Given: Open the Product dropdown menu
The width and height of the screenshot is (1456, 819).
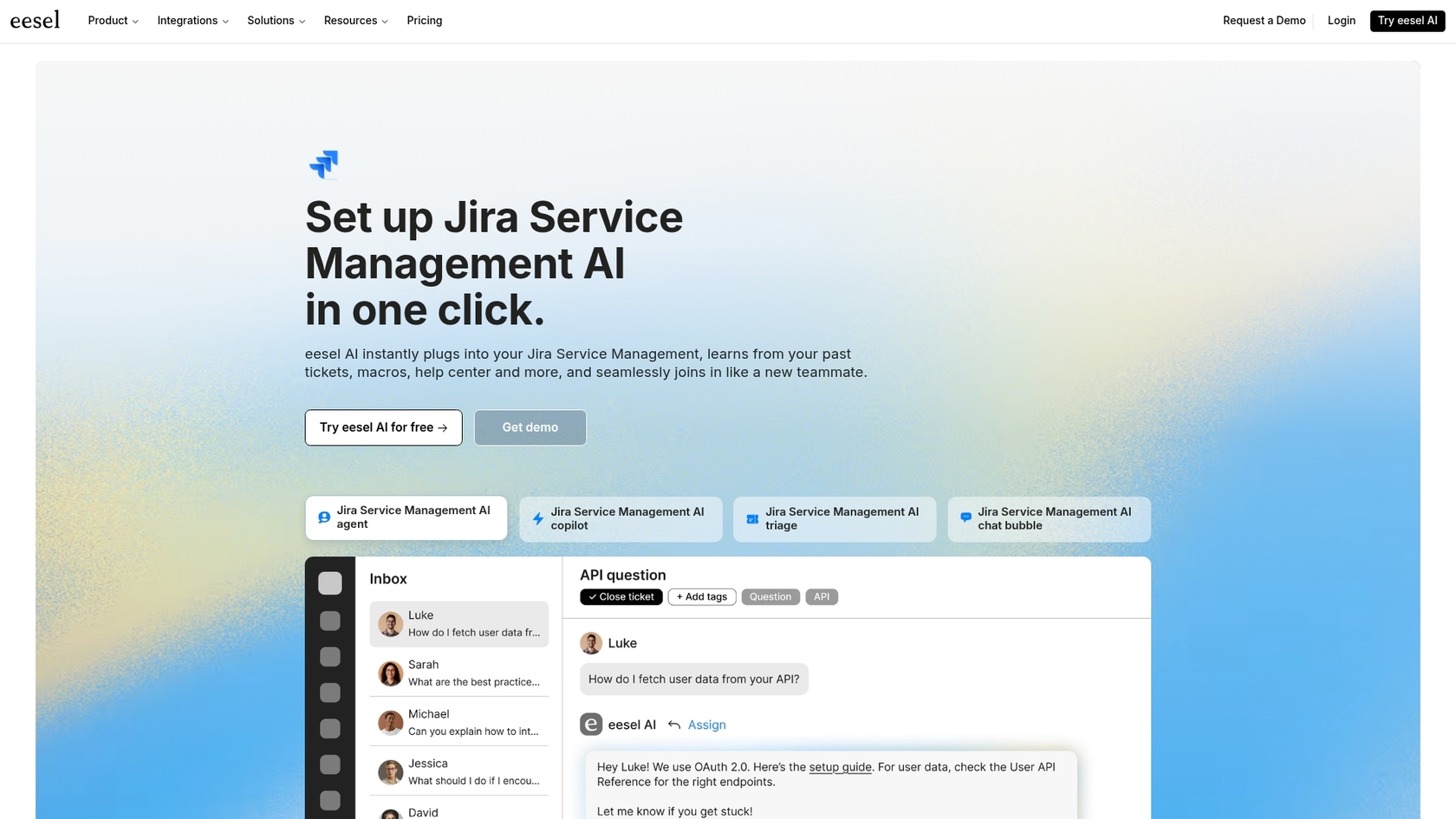Looking at the screenshot, I should coord(112,20).
